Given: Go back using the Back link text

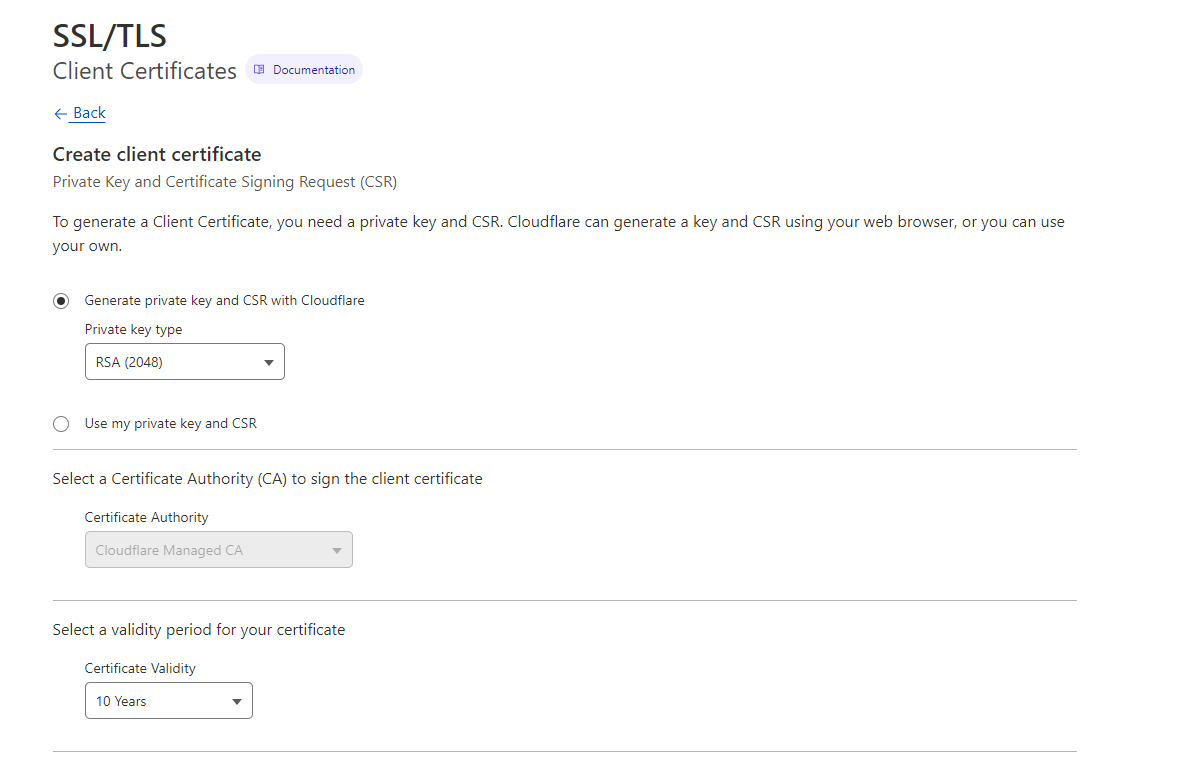Looking at the screenshot, I should pyautogui.click(x=89, y=113).
